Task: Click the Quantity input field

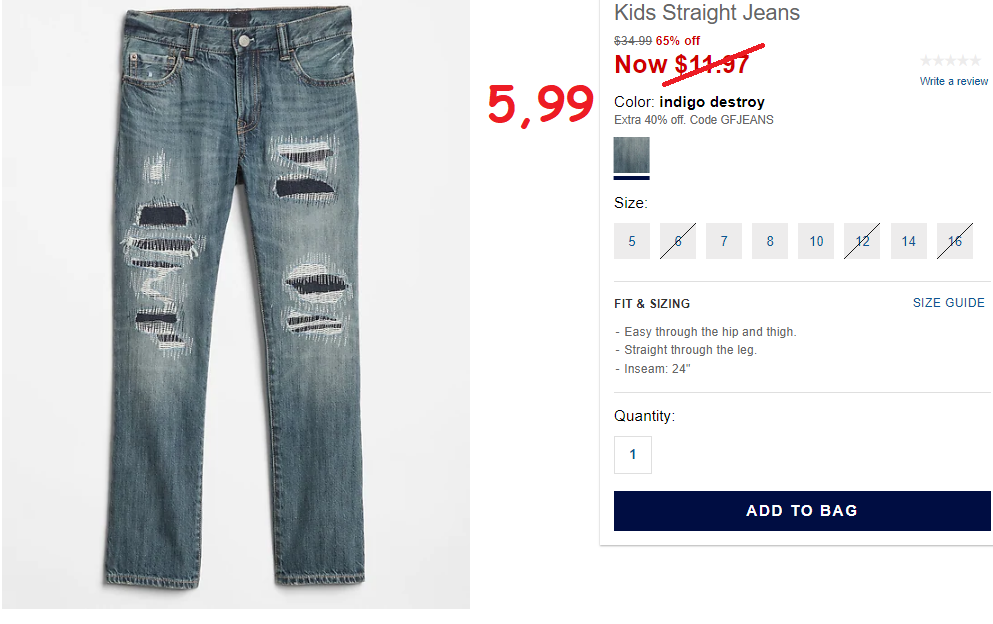Action: [633, 454]
